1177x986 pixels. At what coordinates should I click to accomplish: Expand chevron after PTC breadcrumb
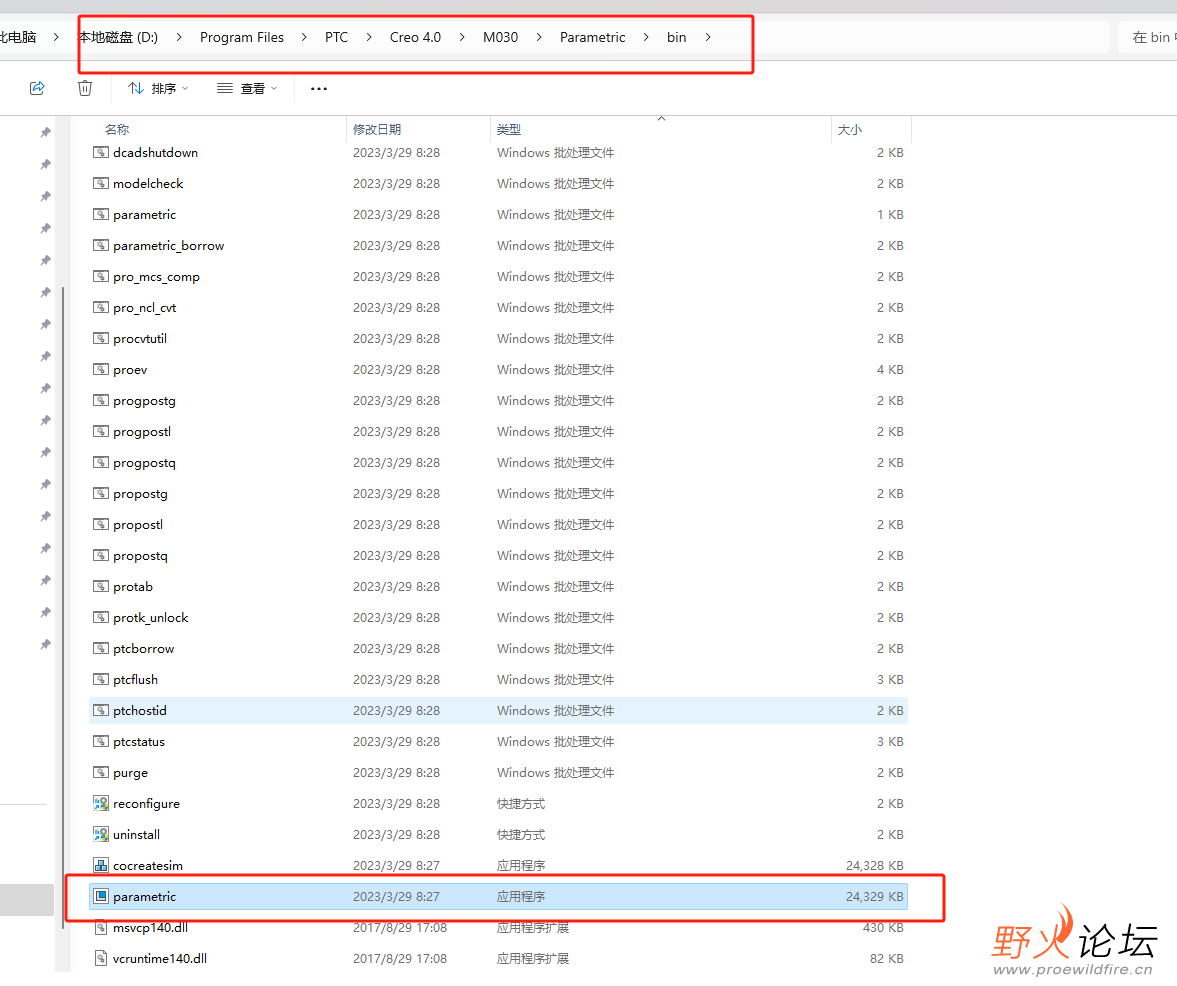pos(369,38)
